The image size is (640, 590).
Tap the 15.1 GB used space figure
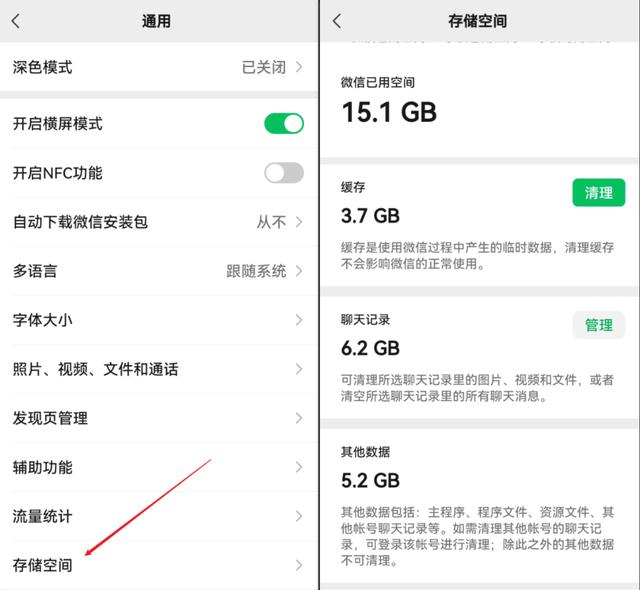389,112
